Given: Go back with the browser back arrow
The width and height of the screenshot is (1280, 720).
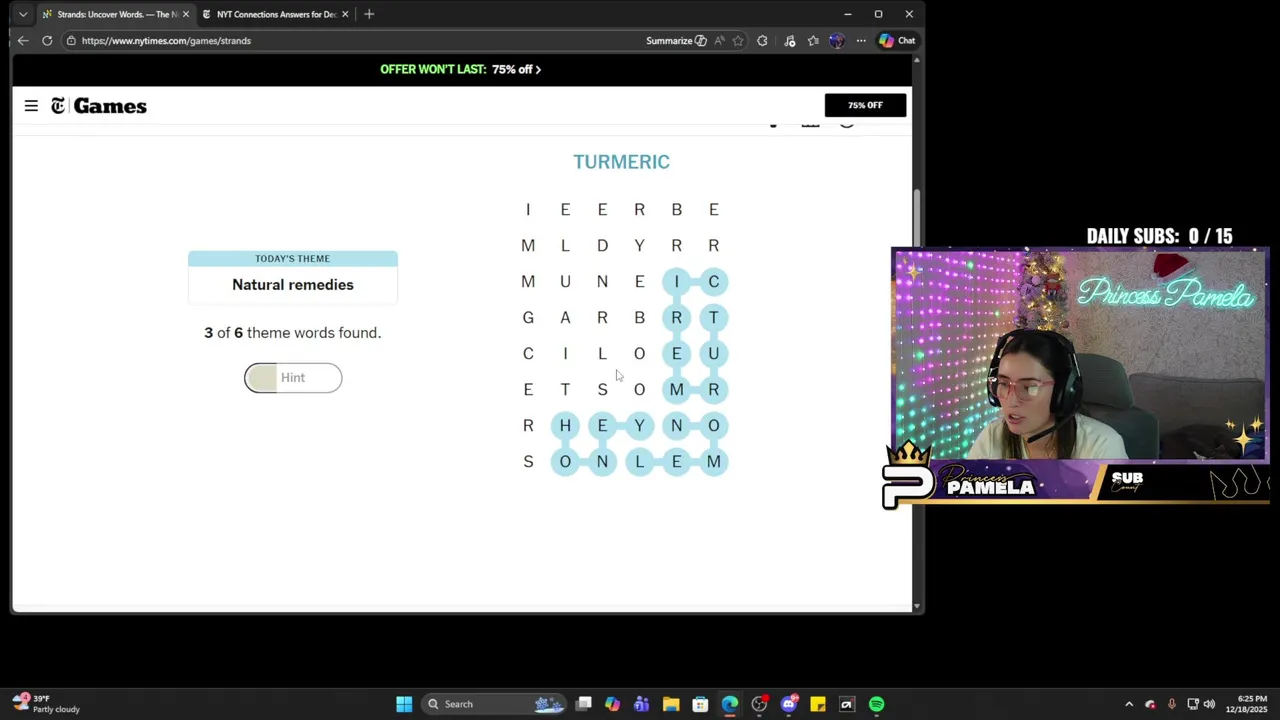Looking at the screenshot, I should pyautogui.click(x=23, y=41).
